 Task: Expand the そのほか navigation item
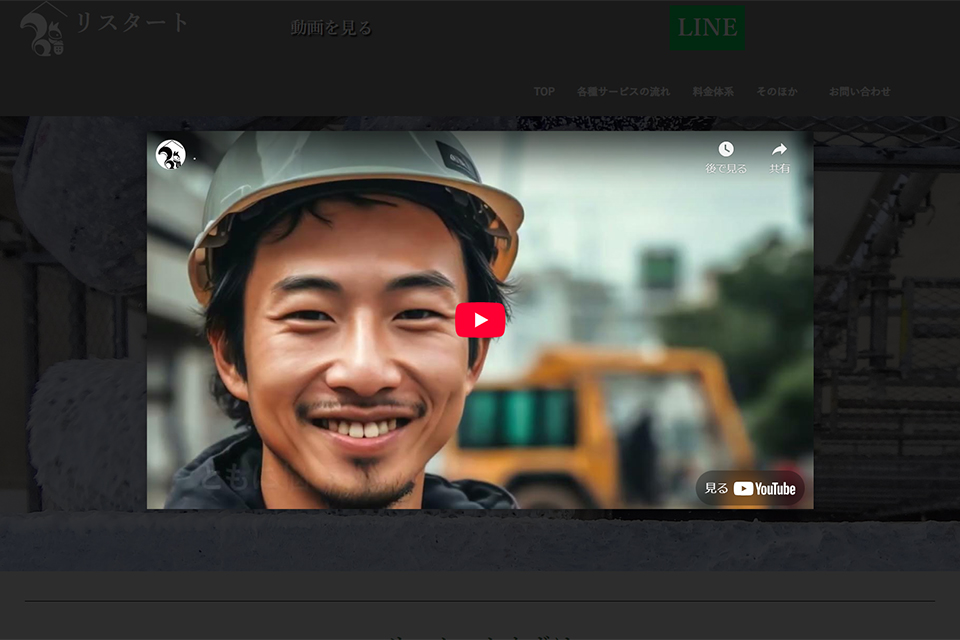tap(777, 91)
